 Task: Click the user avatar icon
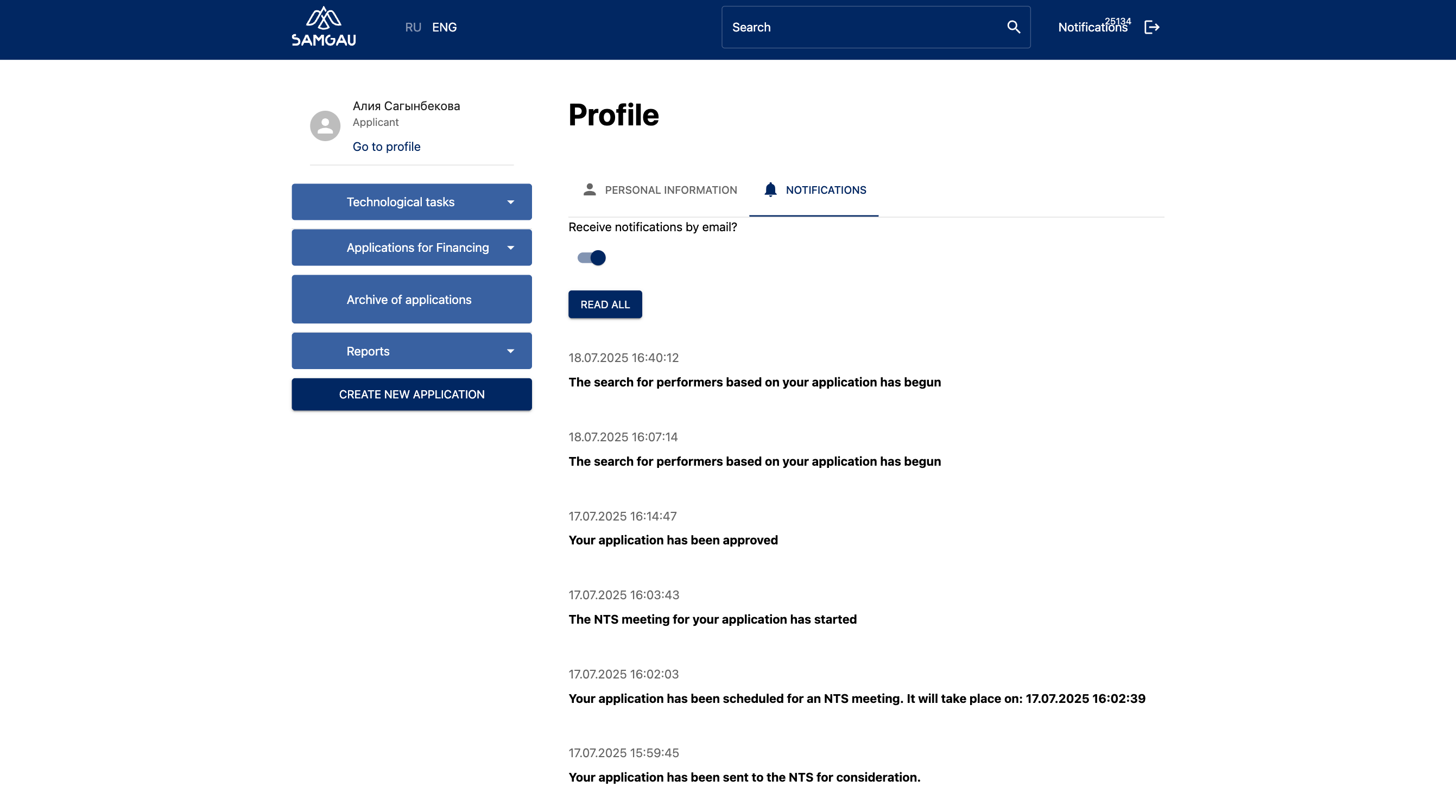(x=325, y=125)
